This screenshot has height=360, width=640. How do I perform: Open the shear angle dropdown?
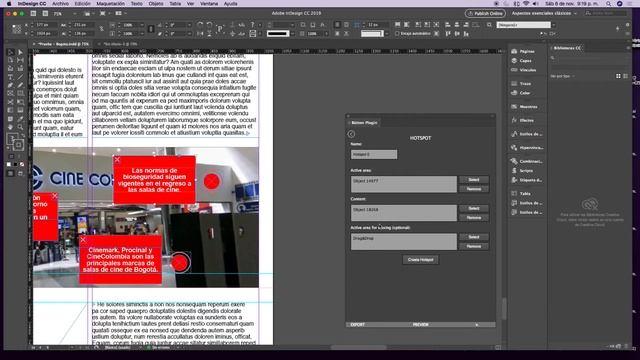(189, 33)
